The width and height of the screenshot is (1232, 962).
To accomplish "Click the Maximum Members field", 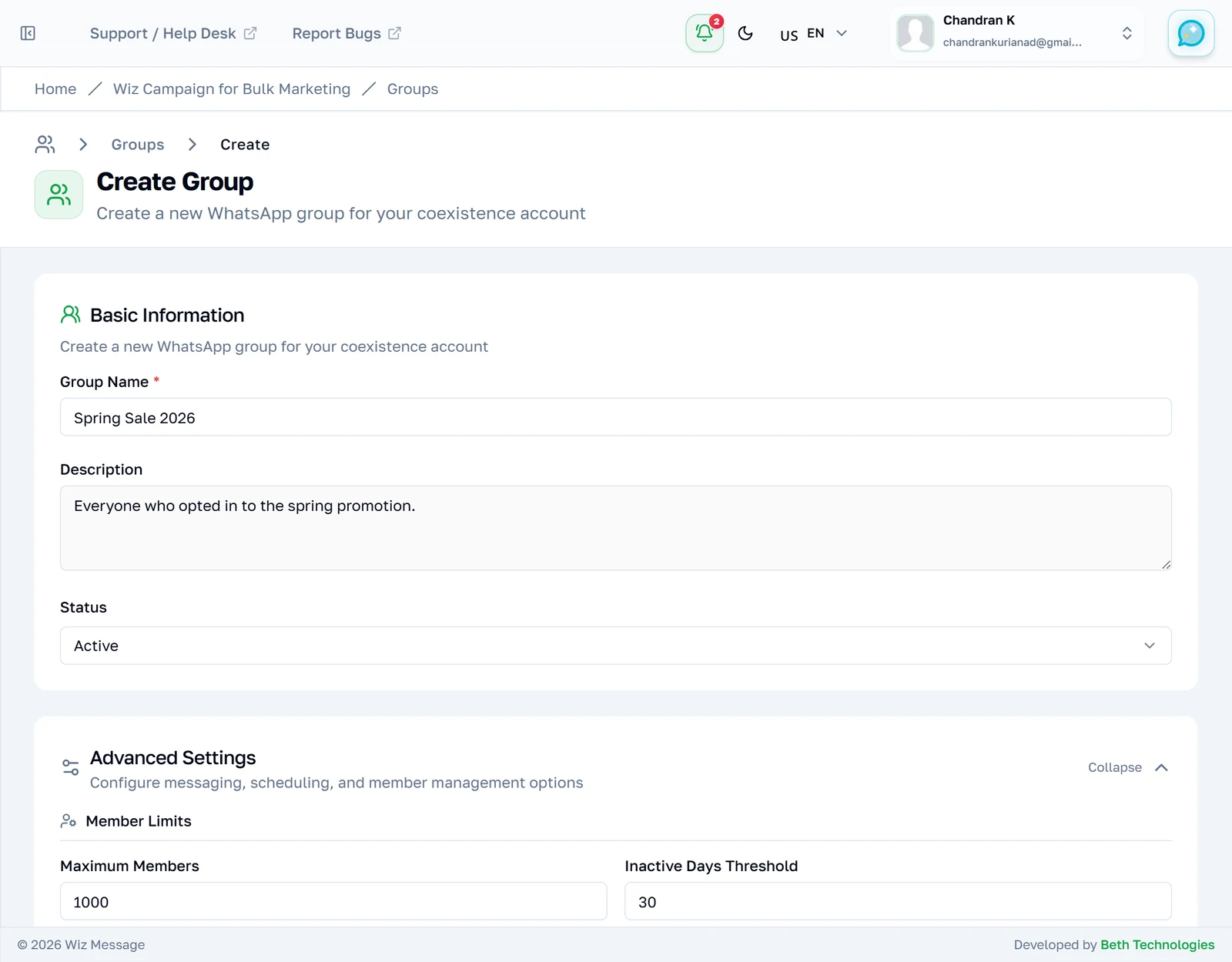I will click(333, 901).
